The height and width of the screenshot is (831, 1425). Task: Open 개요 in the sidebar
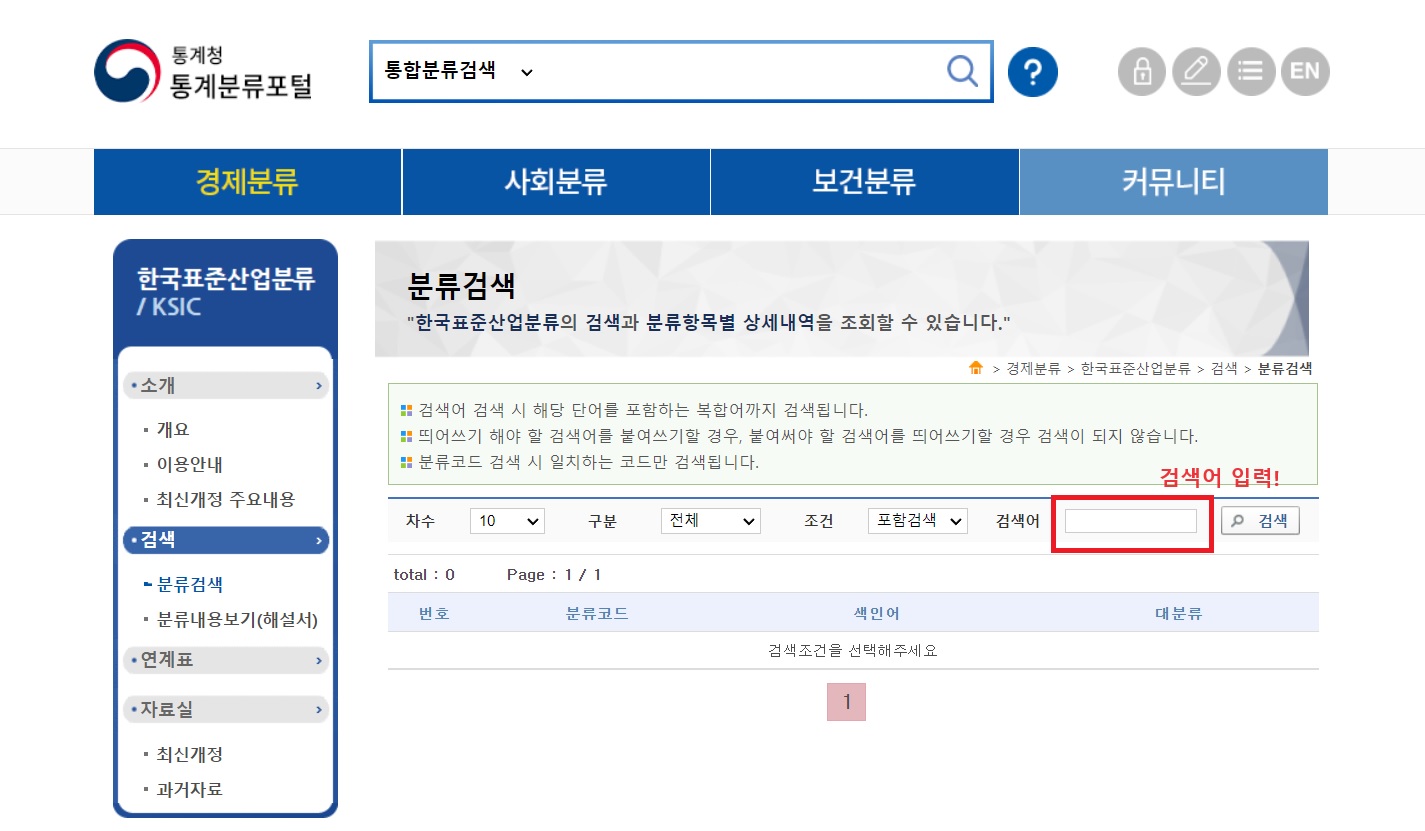(x=173, y=430)
